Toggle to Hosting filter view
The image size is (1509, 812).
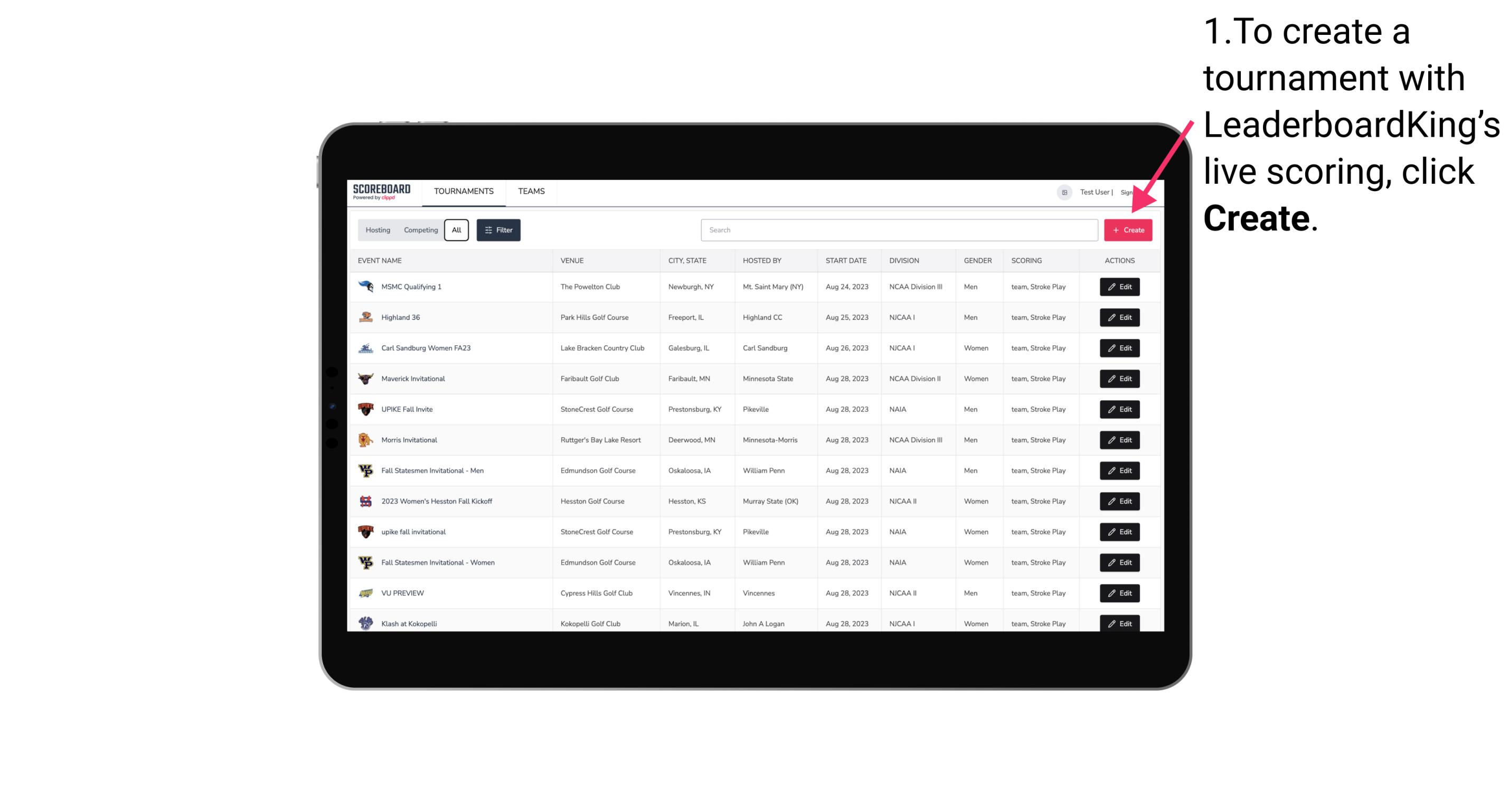click(378, 230)
